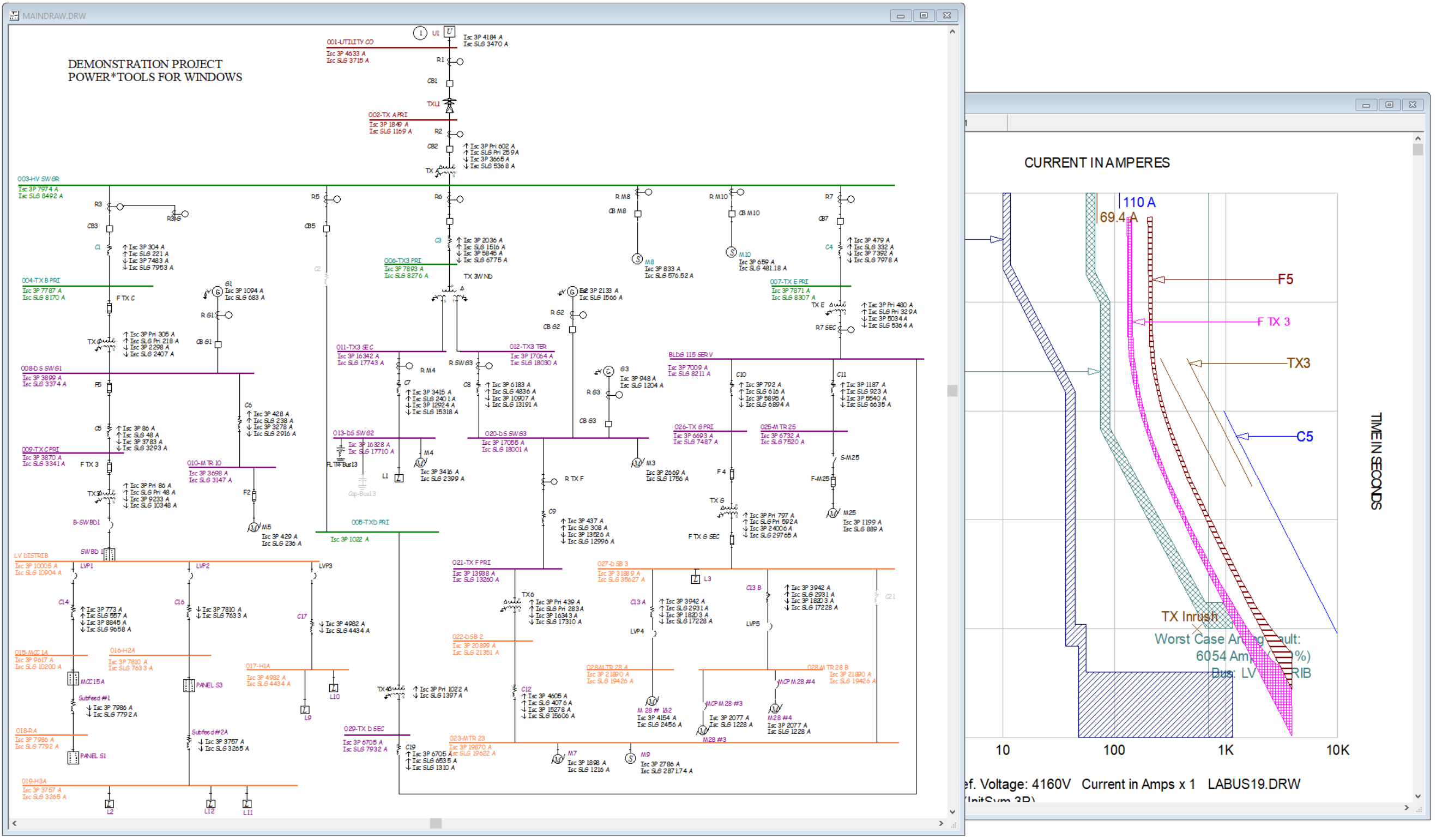Click the MCC 15A panel symbol
1436x840 pixels.
73,679
